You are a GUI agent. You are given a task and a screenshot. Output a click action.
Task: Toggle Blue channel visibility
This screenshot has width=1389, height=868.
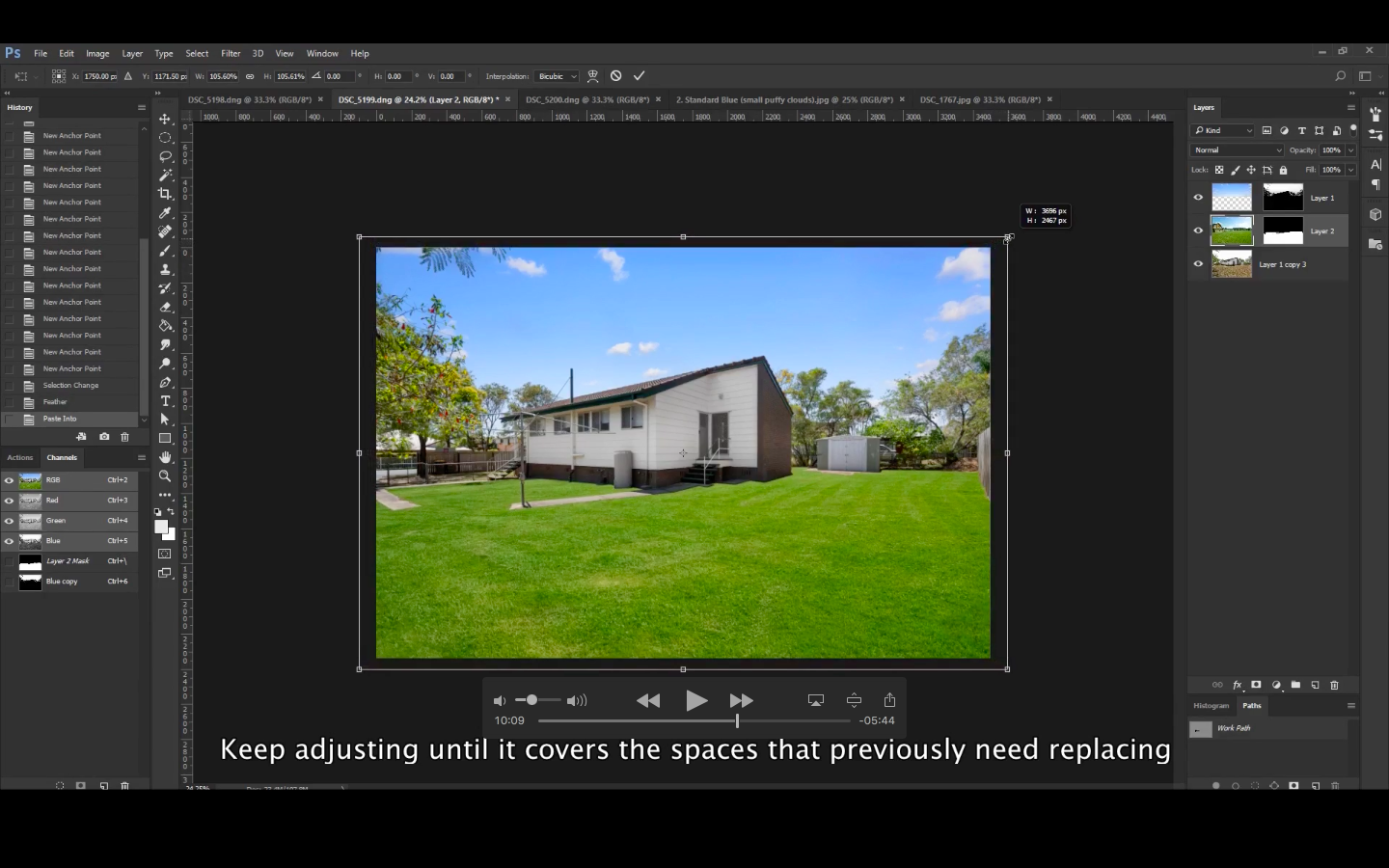point(9,541)
